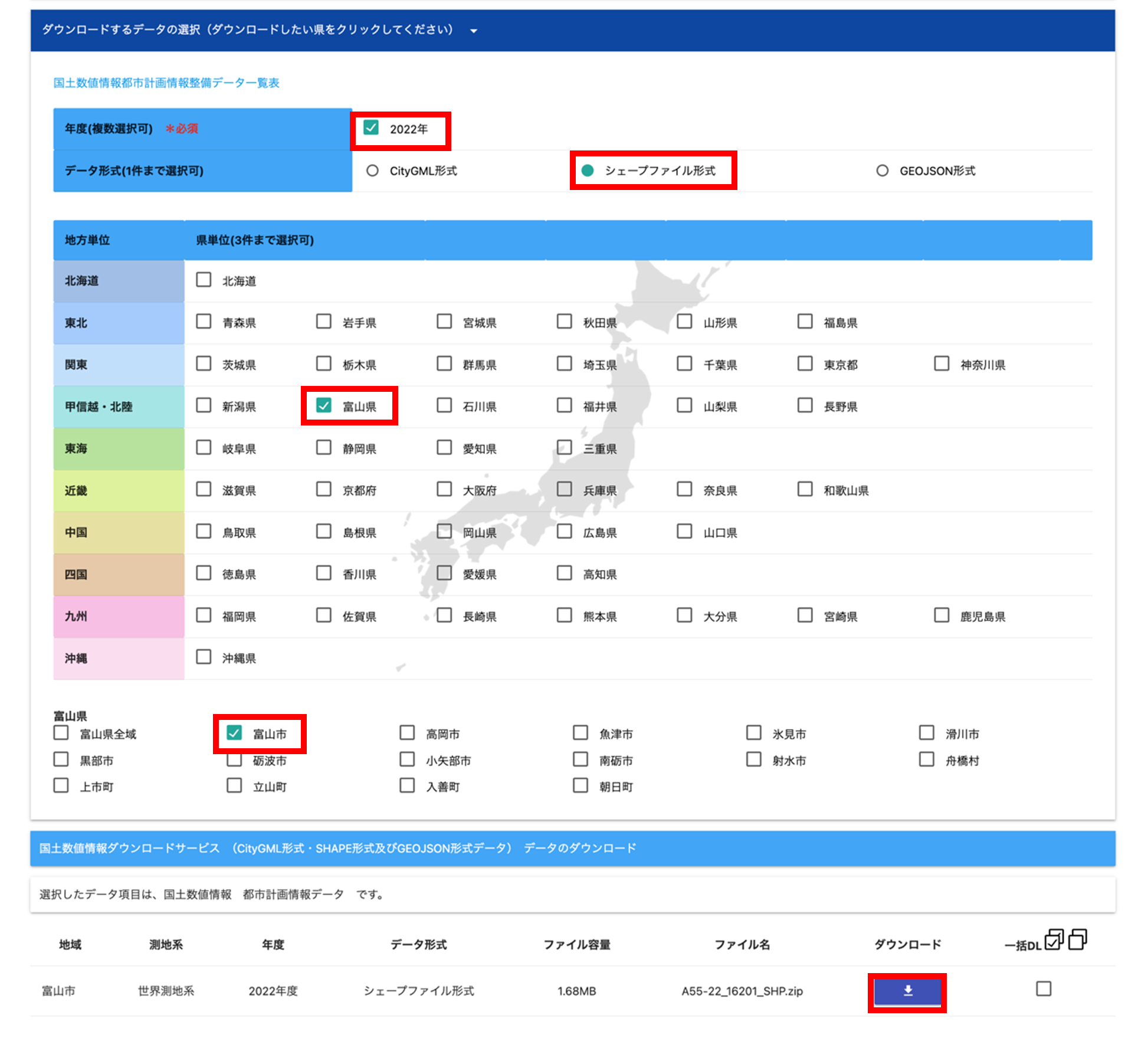Image resolution: width=1148 pixels, height=1038 pixels.
Task: Tick the bulk download checkbox for 富山市 row
Action: point(1043,988)
